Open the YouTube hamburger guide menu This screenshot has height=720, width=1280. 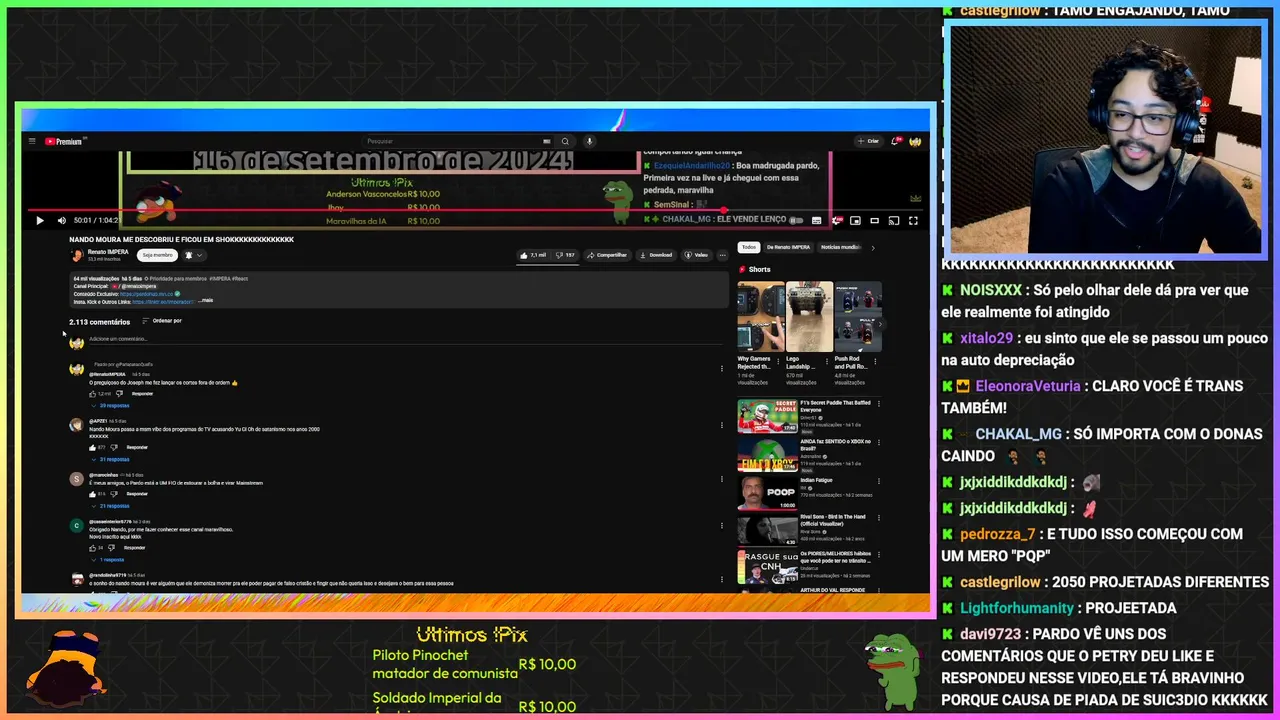[x=32, y=141]
